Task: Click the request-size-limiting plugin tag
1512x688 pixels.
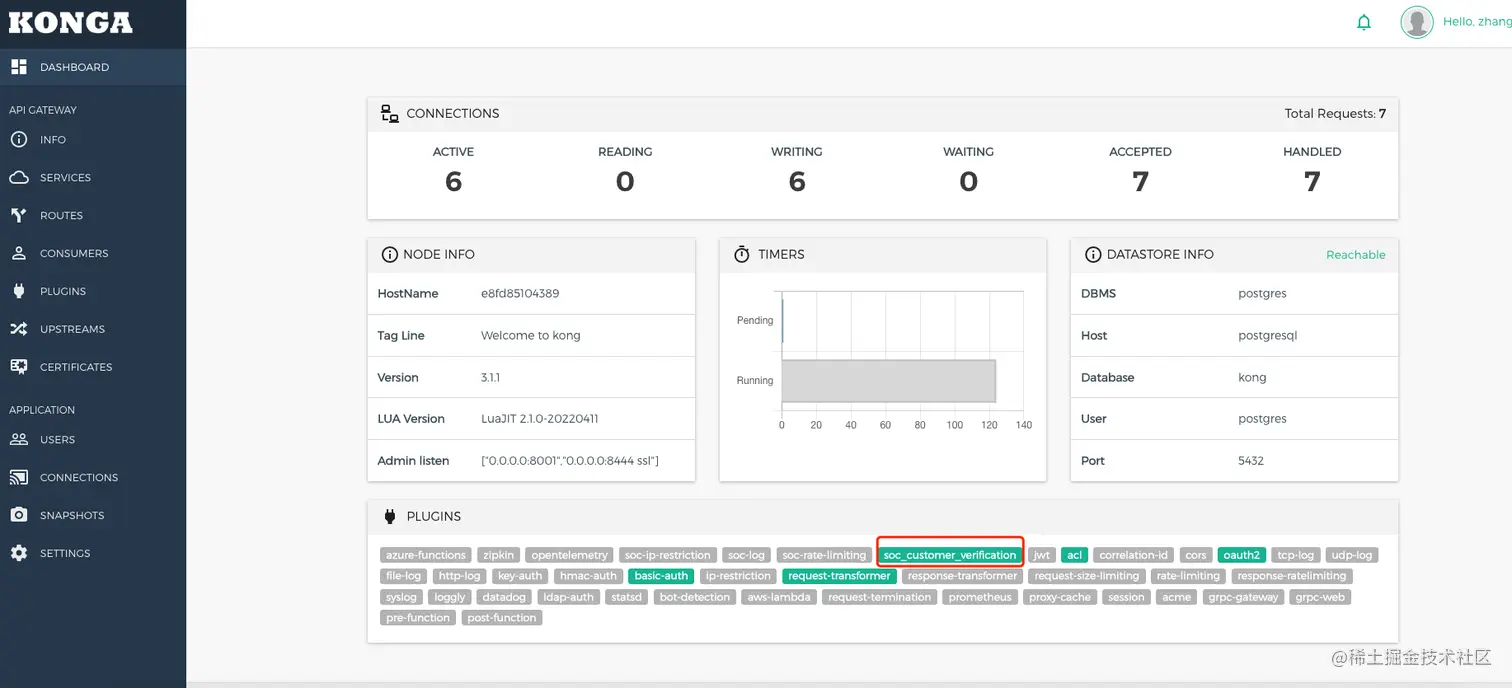Action: tap(1087, 576)
